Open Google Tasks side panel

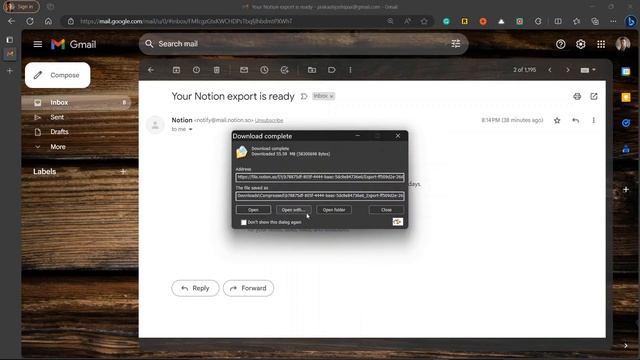[x=626, y=123]
